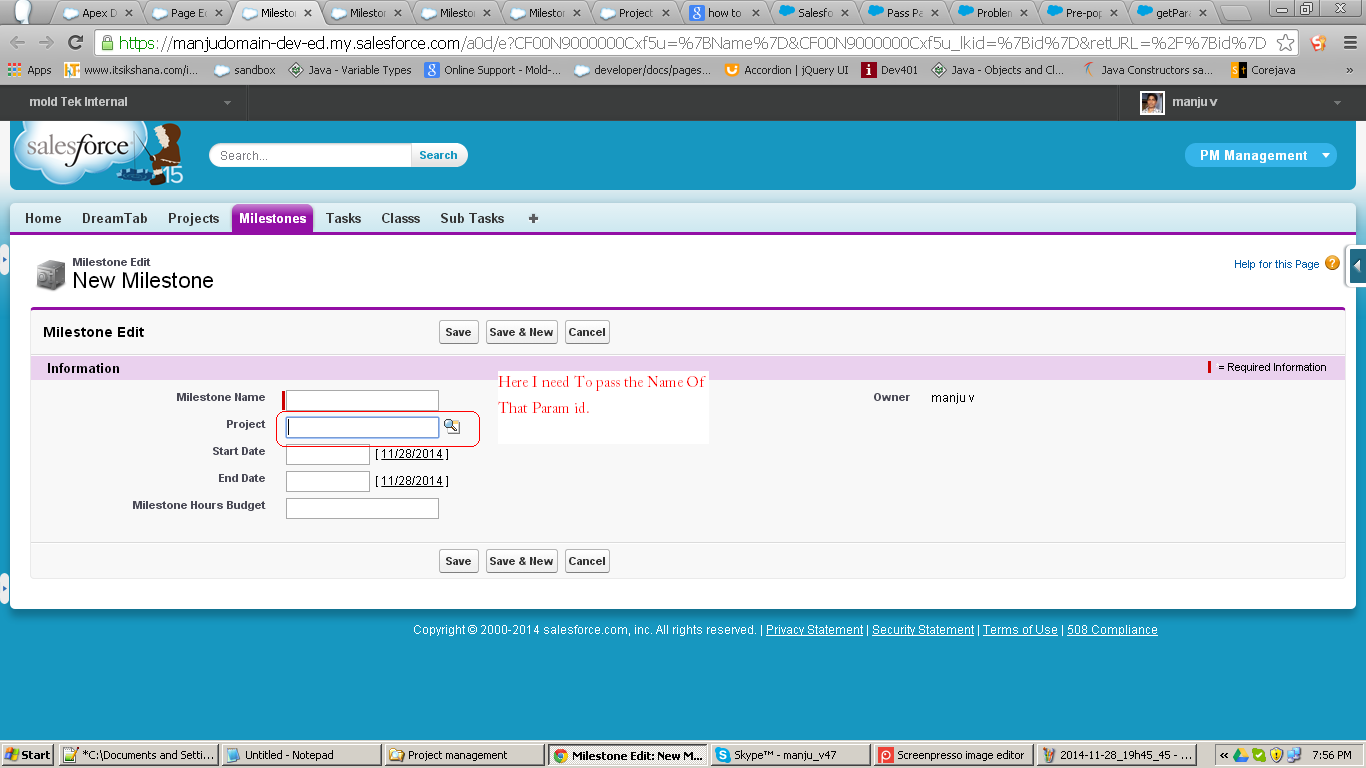The height and width of the screenshot is (768, 1366).
Task: Switch to the 'how to' browser tab
Action: pos(724,13)
